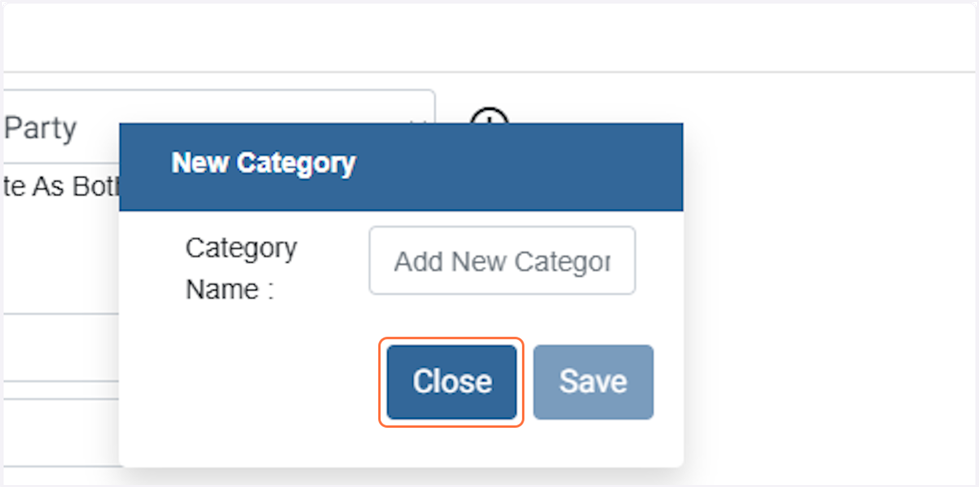This screenshot has width=979, height=487.
Task: Click the input field below 'As Both' text
Action: [60, 347]
